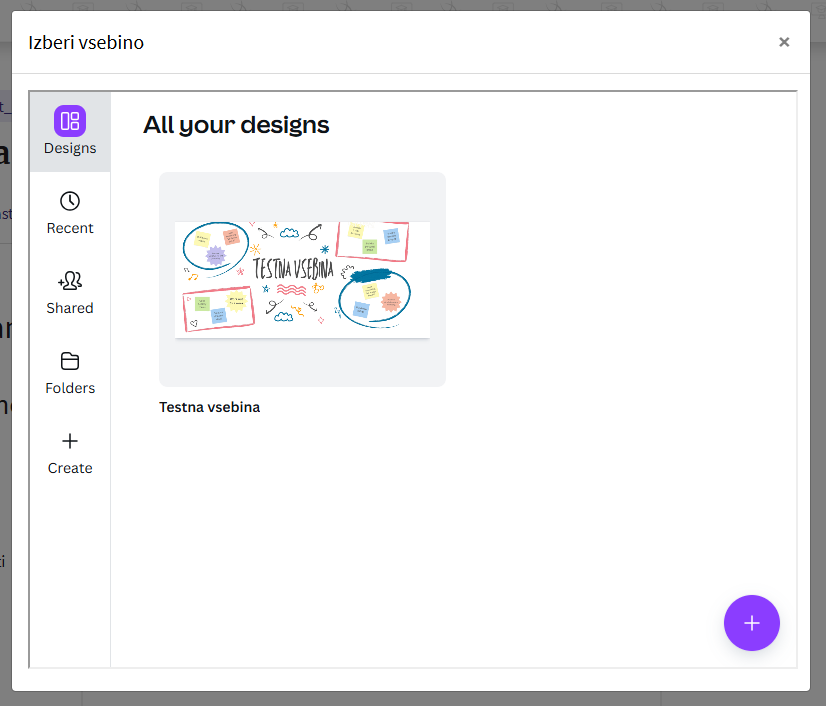The width and height of the screenshot is (826, 706).
Task: Select the Shared people icon
Action: click(70, 281)
